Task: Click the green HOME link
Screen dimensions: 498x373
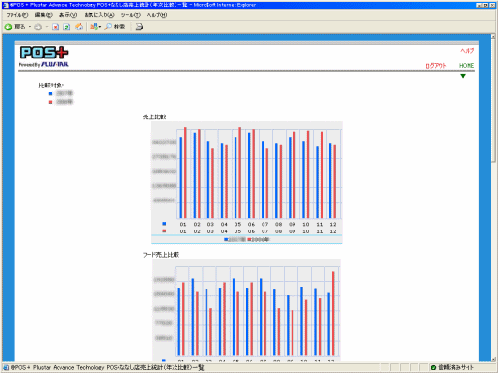Action: click(x=466, y=66)
